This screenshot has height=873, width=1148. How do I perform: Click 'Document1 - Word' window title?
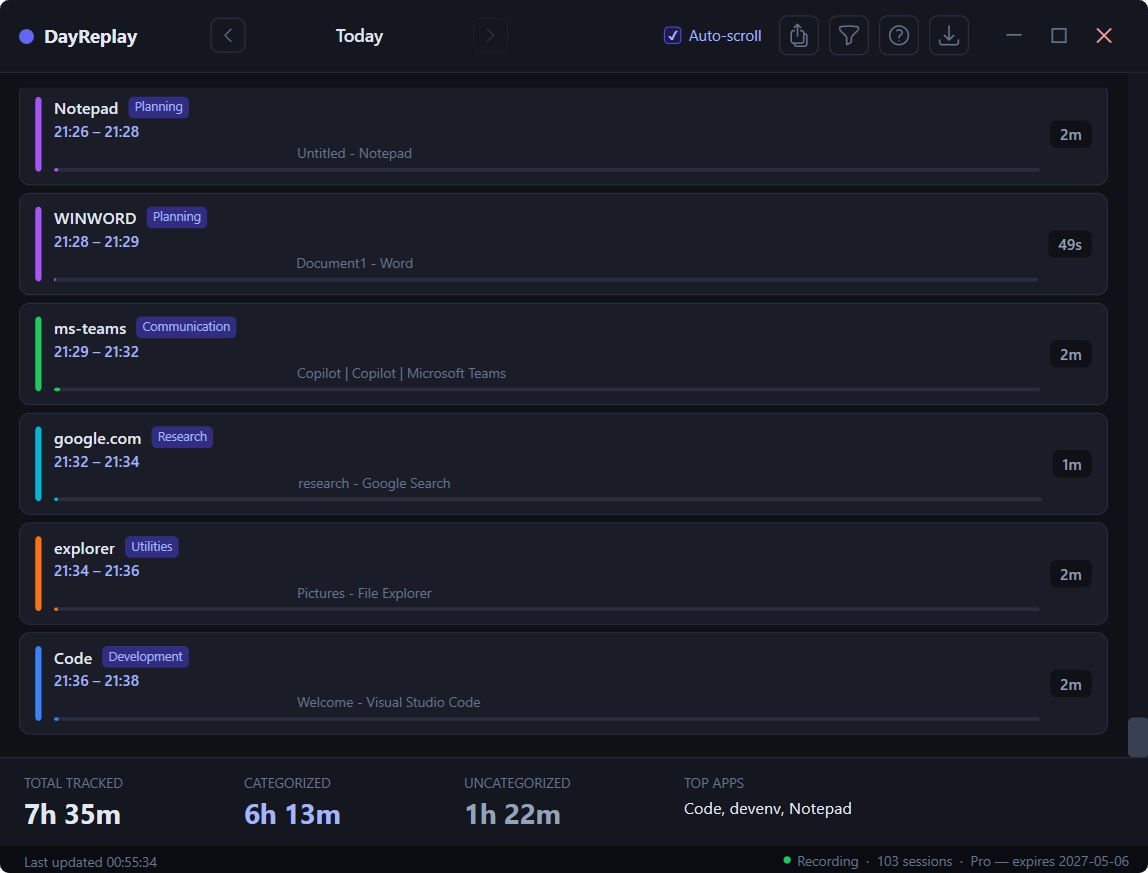pyautogui.click(x=354, y=263)
